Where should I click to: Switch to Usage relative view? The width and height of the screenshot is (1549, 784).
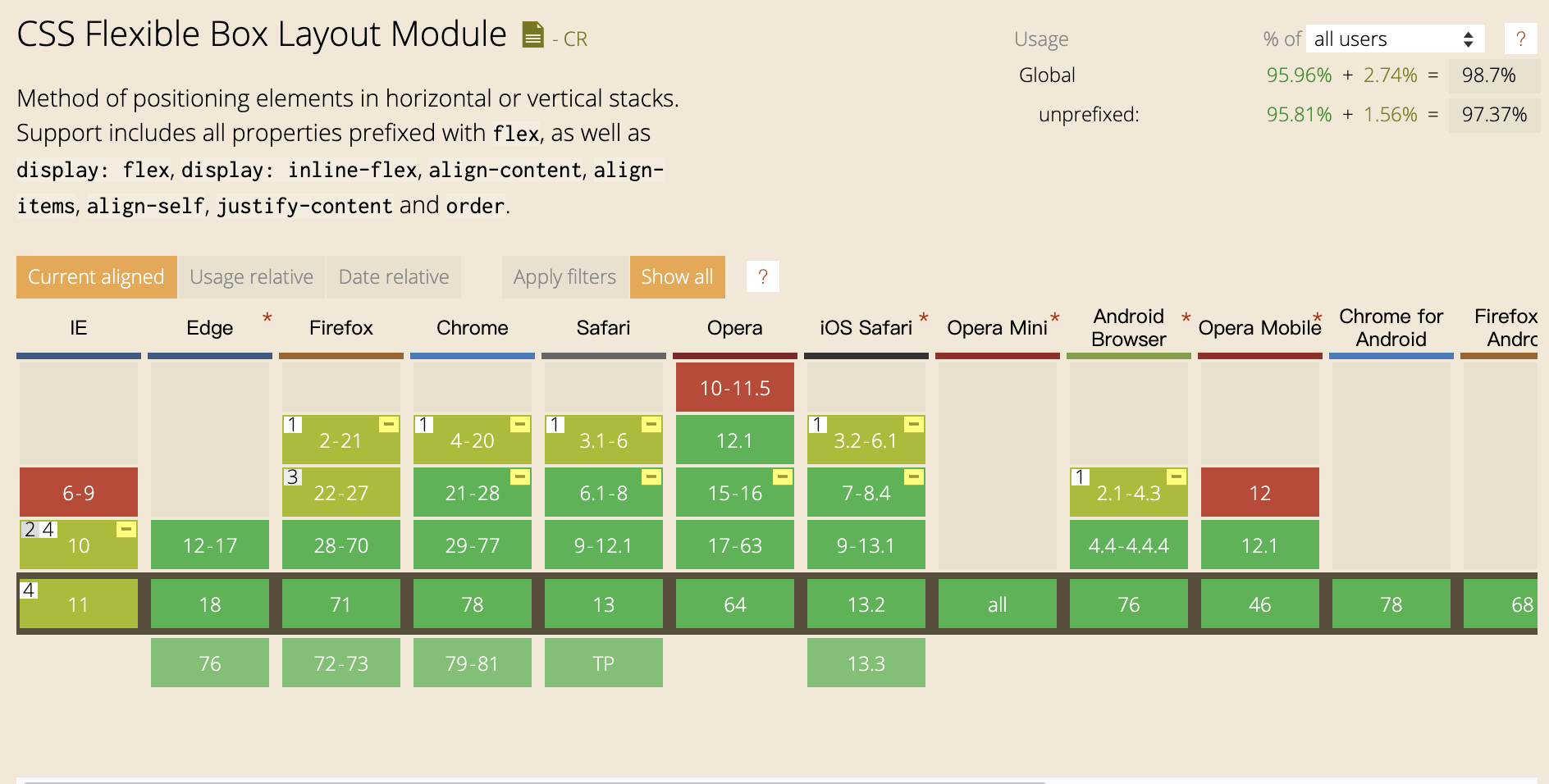tap(251, 277)
